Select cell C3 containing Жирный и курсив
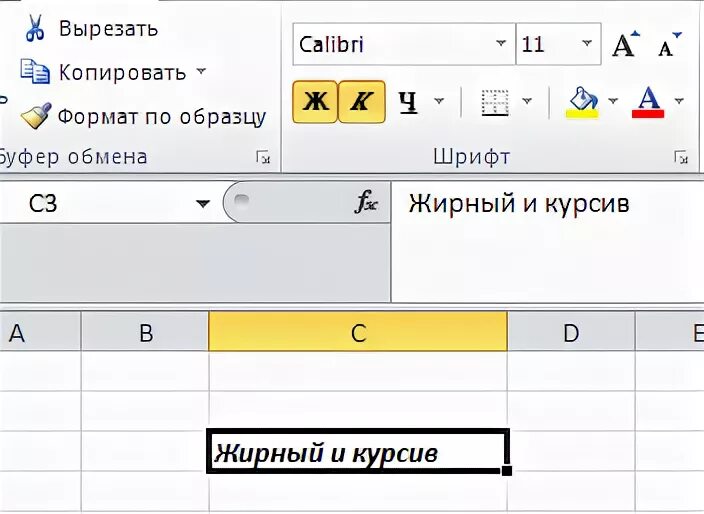This screenshot has height=514, width=704. [x=358, y=451]
